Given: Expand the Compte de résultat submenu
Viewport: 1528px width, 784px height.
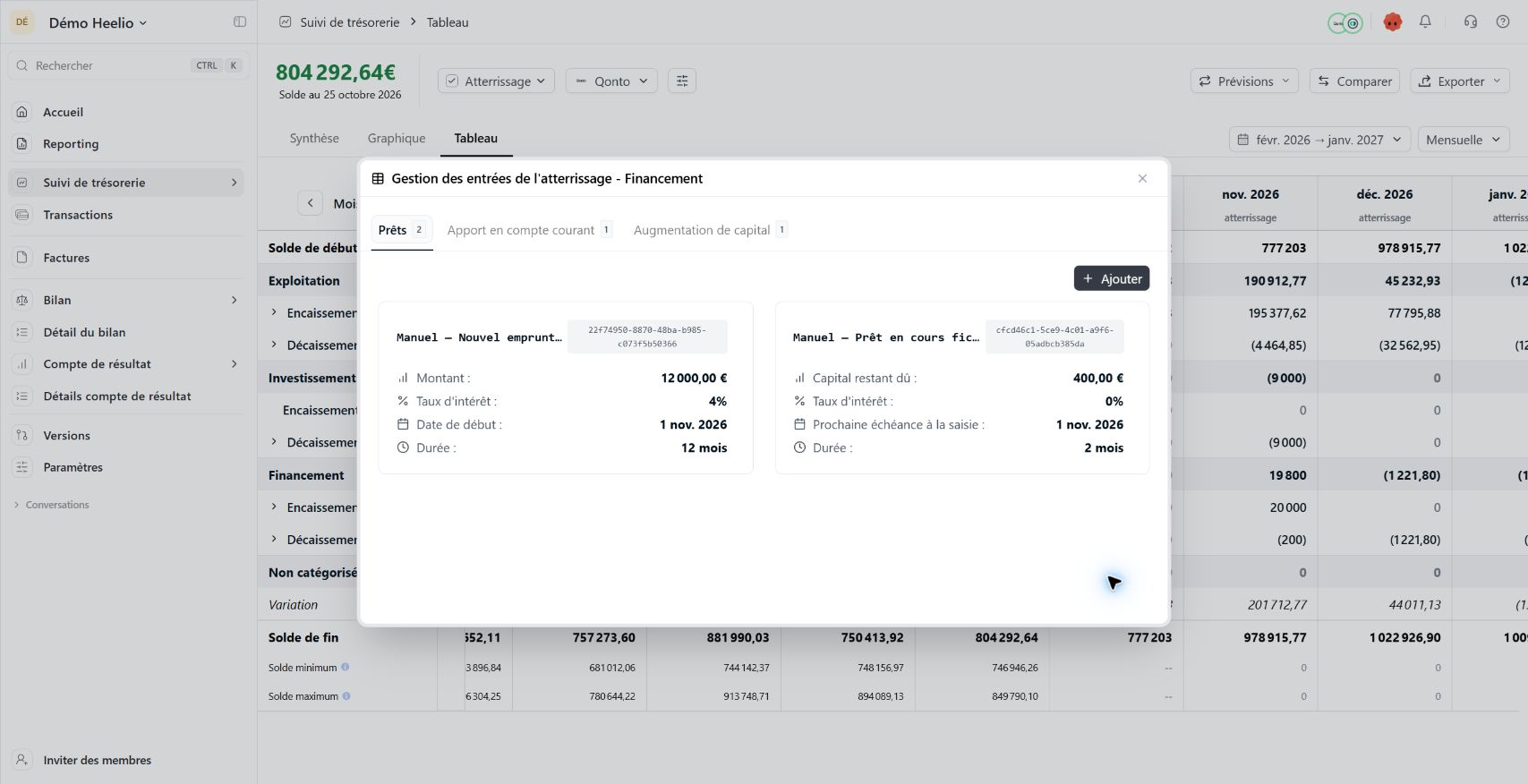Looking at the screenshot, I should [x=235, y=364].
